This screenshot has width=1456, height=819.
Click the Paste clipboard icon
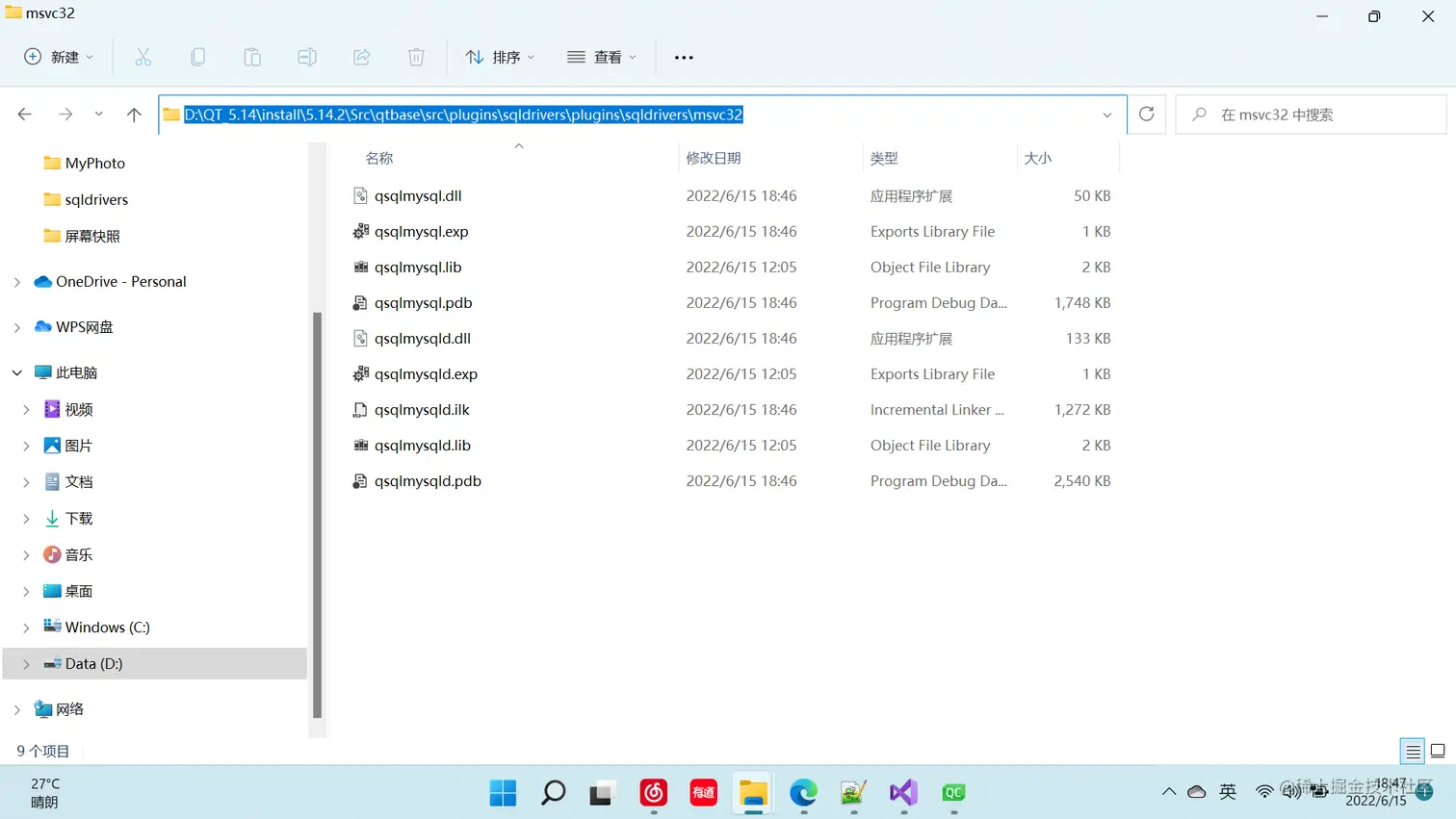[252, 57]
